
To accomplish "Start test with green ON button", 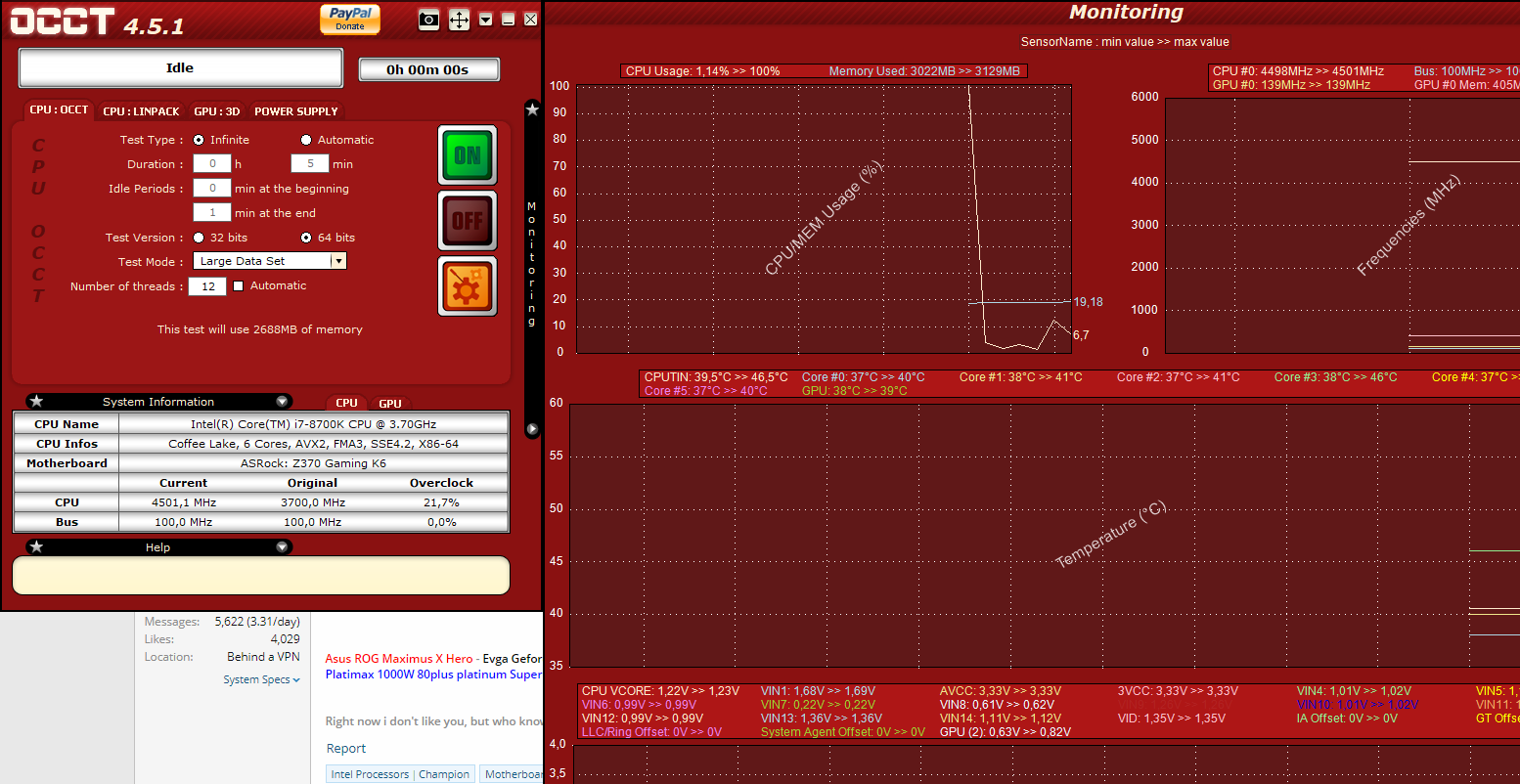I will [x=468, y=155].
